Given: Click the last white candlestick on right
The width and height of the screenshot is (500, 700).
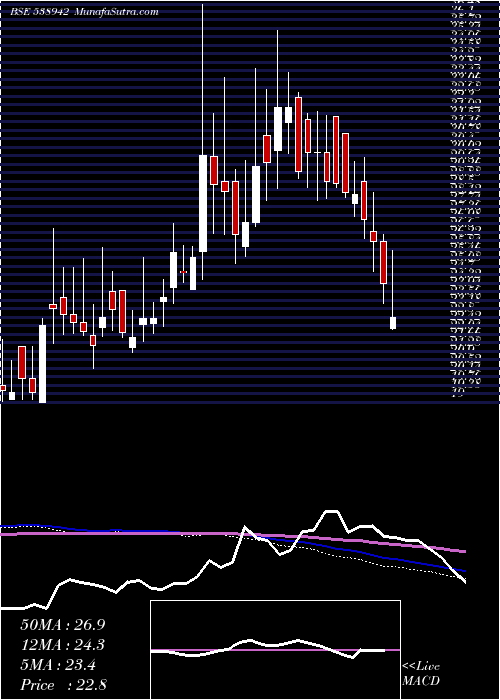Looking at the screenshot, I should click(x=393, y=323).
